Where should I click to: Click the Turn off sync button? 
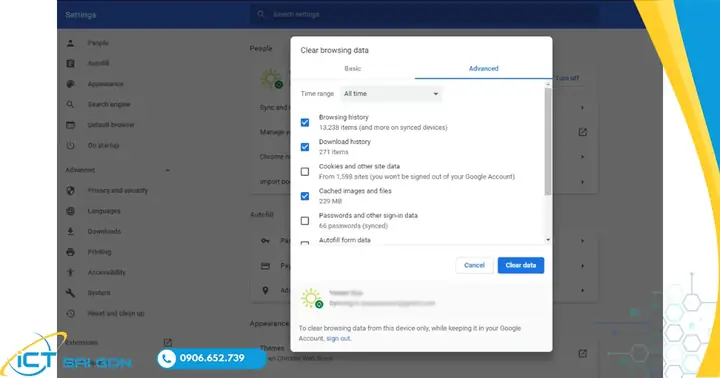tap(567, 78)
